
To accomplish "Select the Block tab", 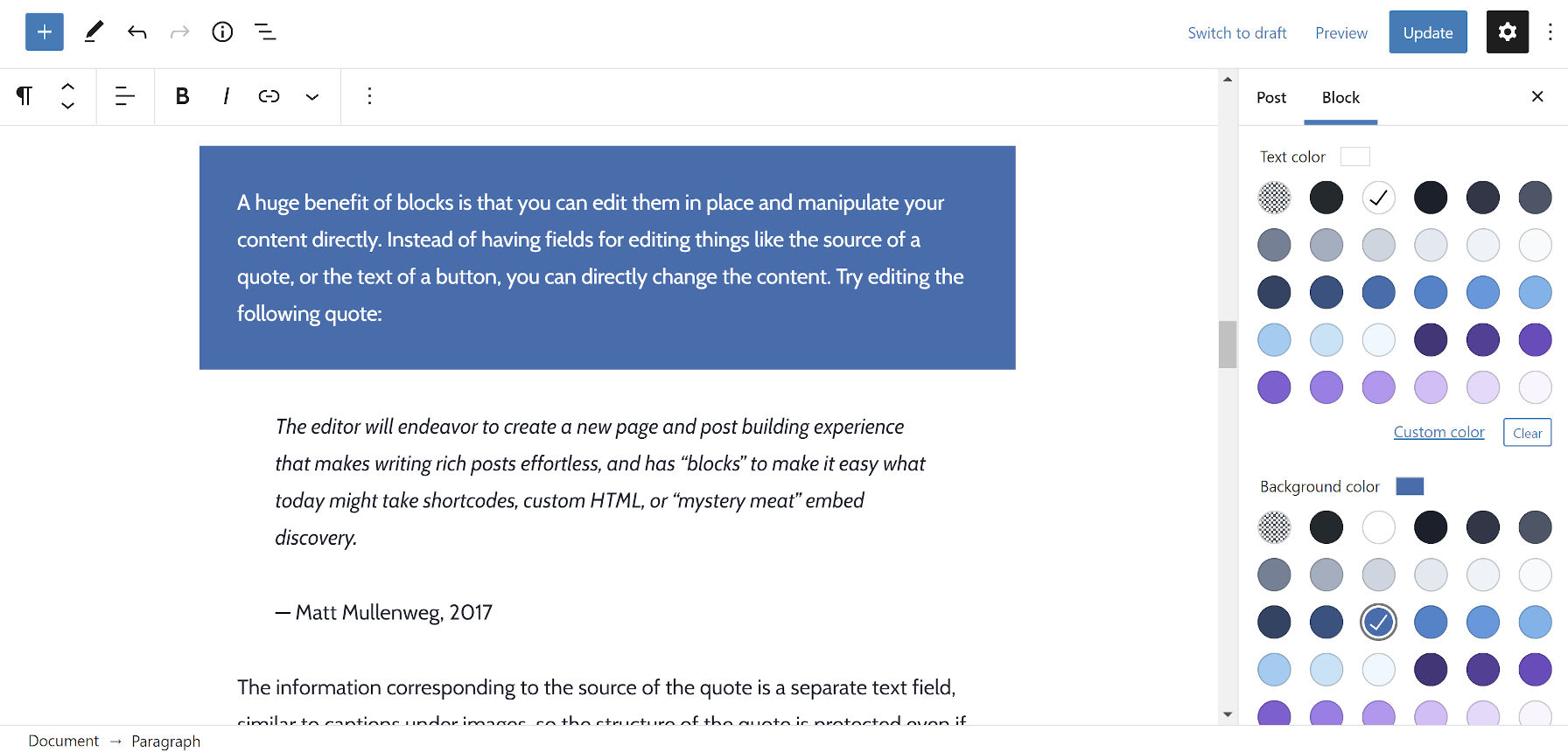I will coord(1340,97).
